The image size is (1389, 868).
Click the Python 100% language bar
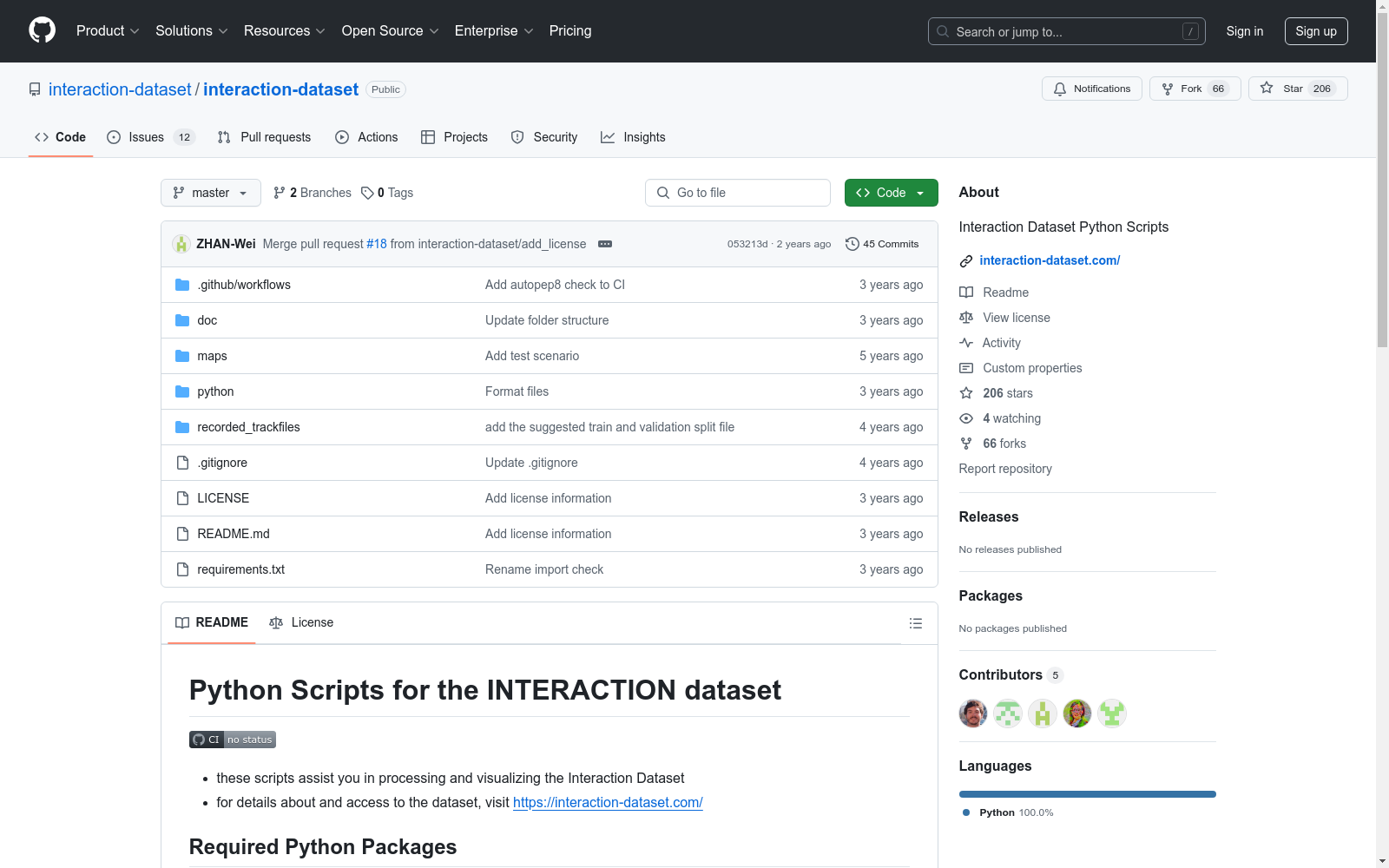click(1087, 793)
